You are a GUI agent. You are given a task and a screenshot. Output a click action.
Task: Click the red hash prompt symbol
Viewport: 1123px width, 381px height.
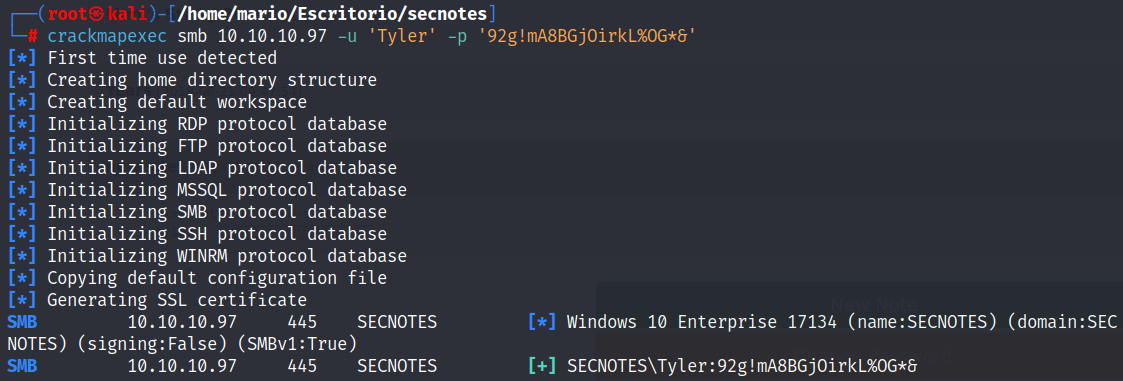(32, 37)
